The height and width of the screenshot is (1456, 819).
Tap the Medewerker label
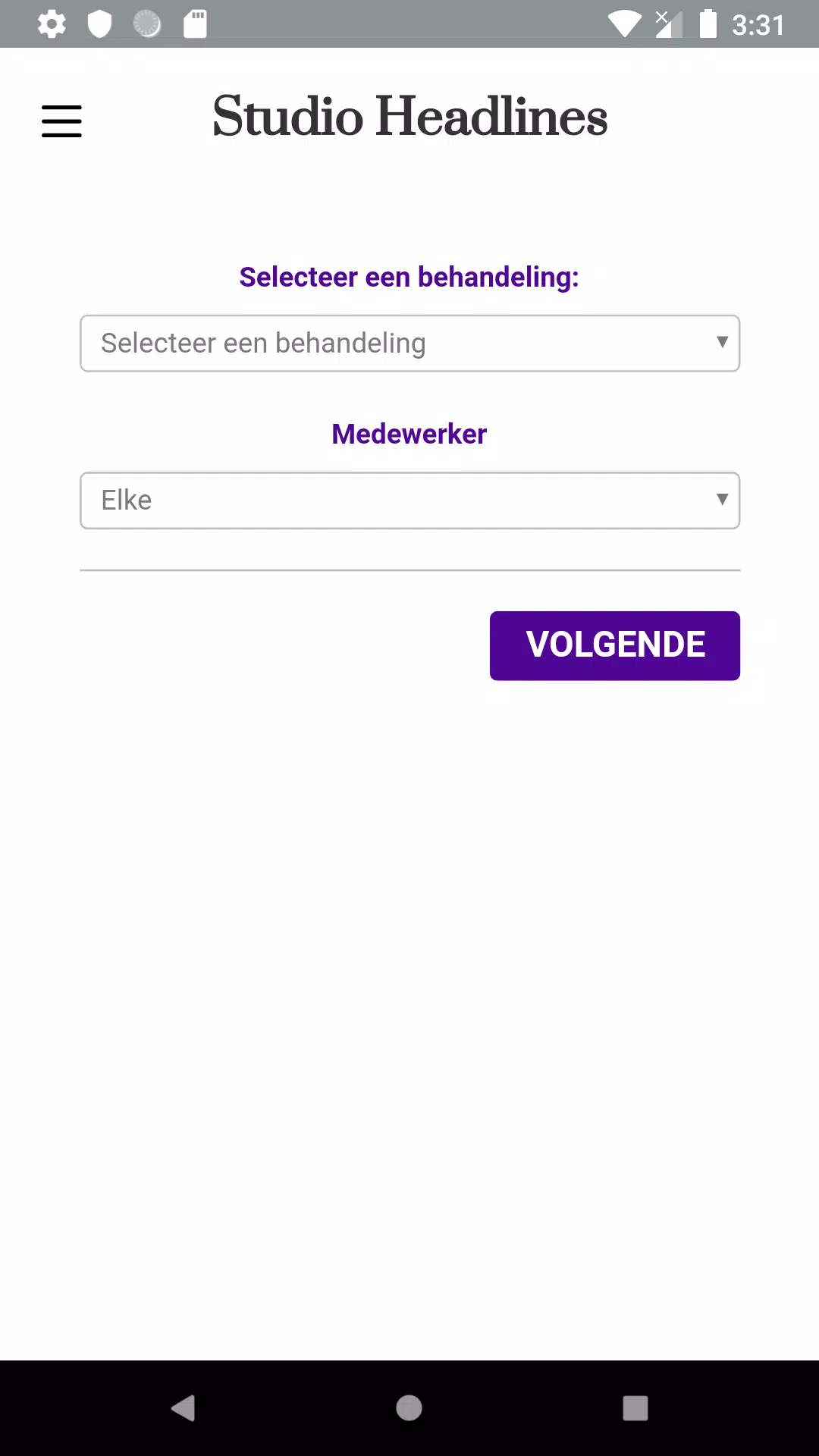pos(409,435)
